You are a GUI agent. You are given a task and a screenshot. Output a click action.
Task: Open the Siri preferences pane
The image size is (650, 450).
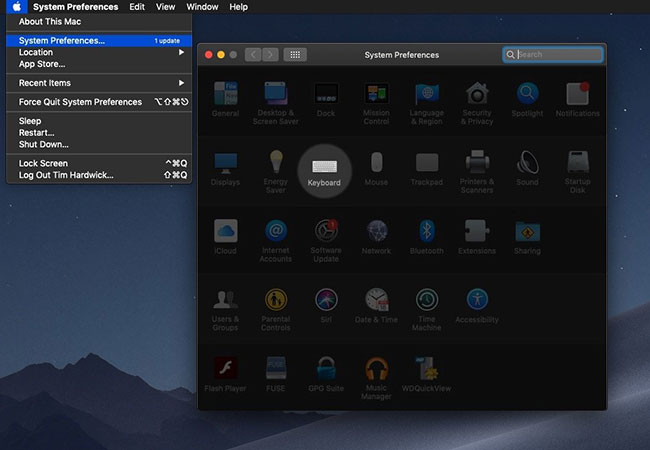[325, 304]
